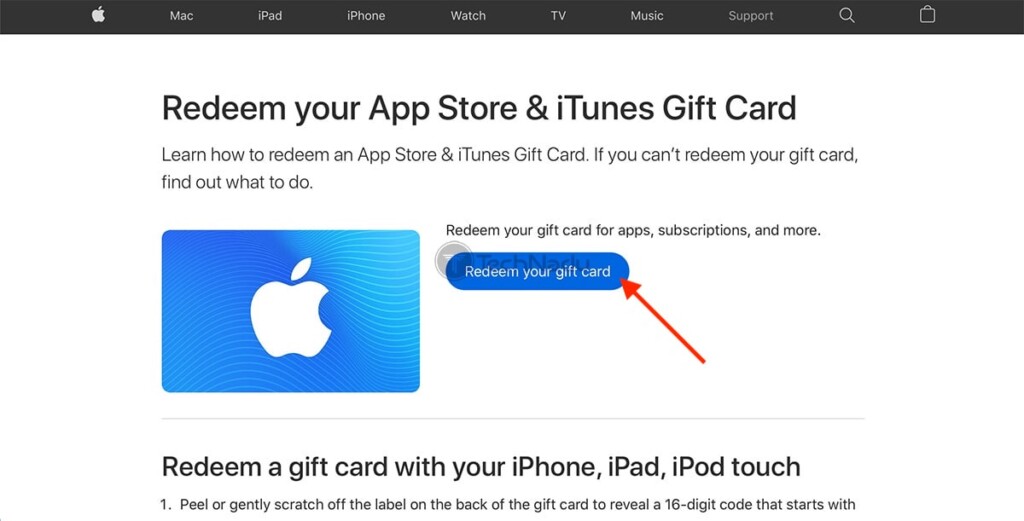Click step 1 Peel or gently scratch text
Viewport: 1024px width, 521px height.
pos(508,505)
